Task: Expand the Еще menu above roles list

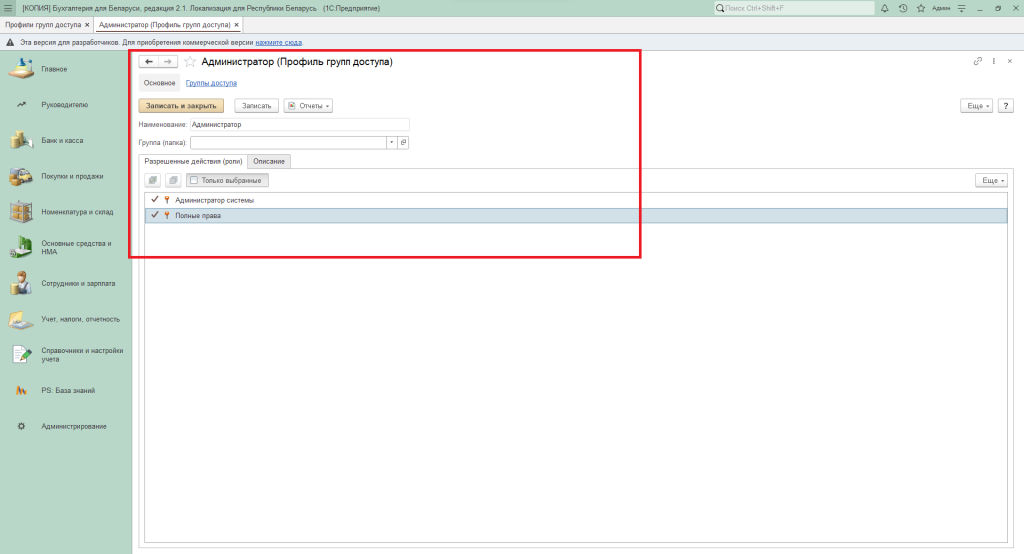Action: pyautogui.click(x=990, y=180)
